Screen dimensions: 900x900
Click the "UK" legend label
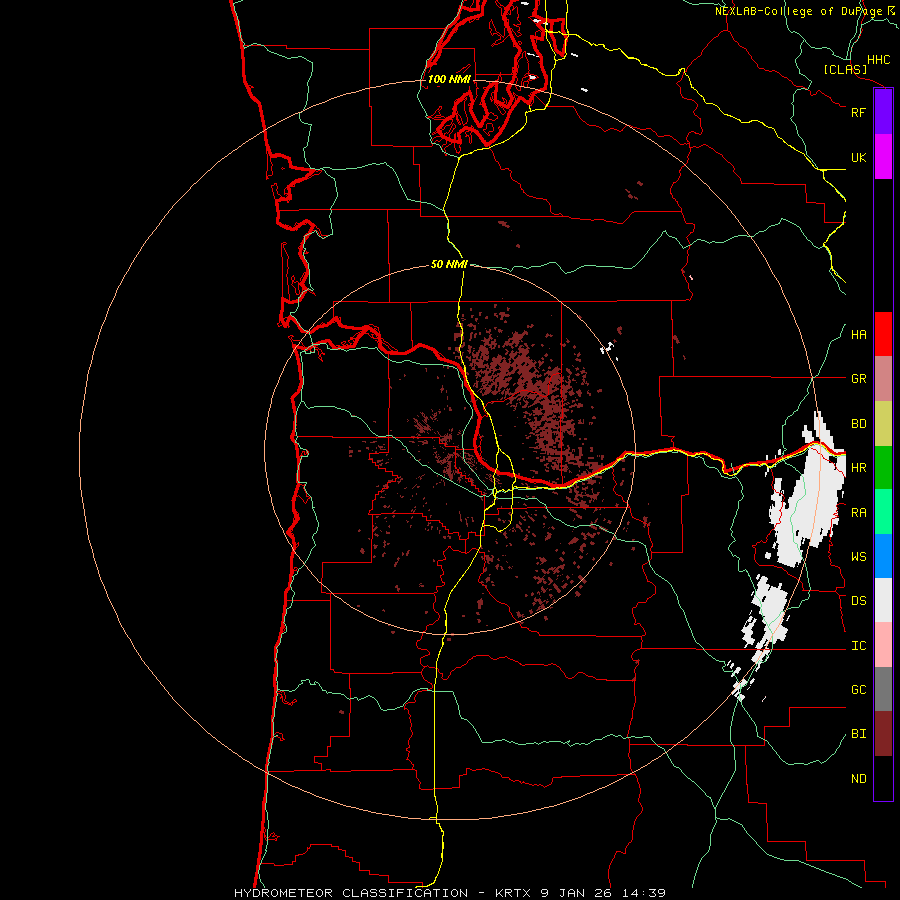tap(858, 157)
